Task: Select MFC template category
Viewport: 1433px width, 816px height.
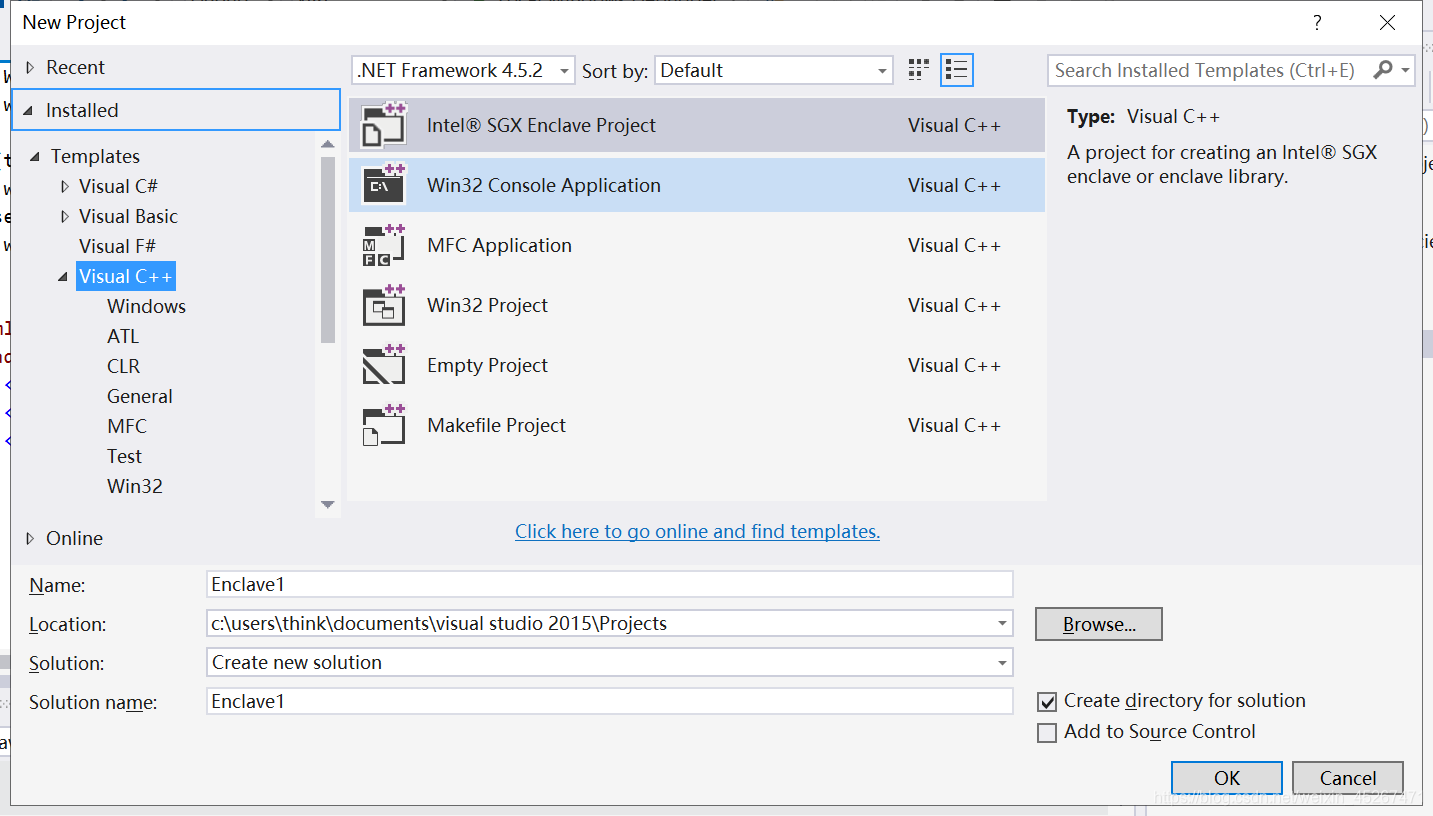Action: (127, 426)
